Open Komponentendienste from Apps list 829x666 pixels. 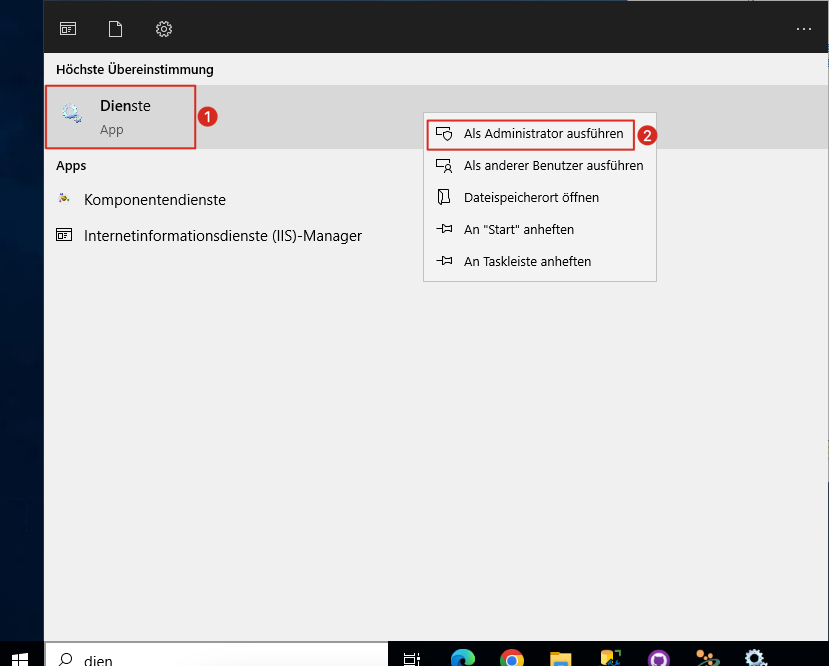[x=154, y=200]
